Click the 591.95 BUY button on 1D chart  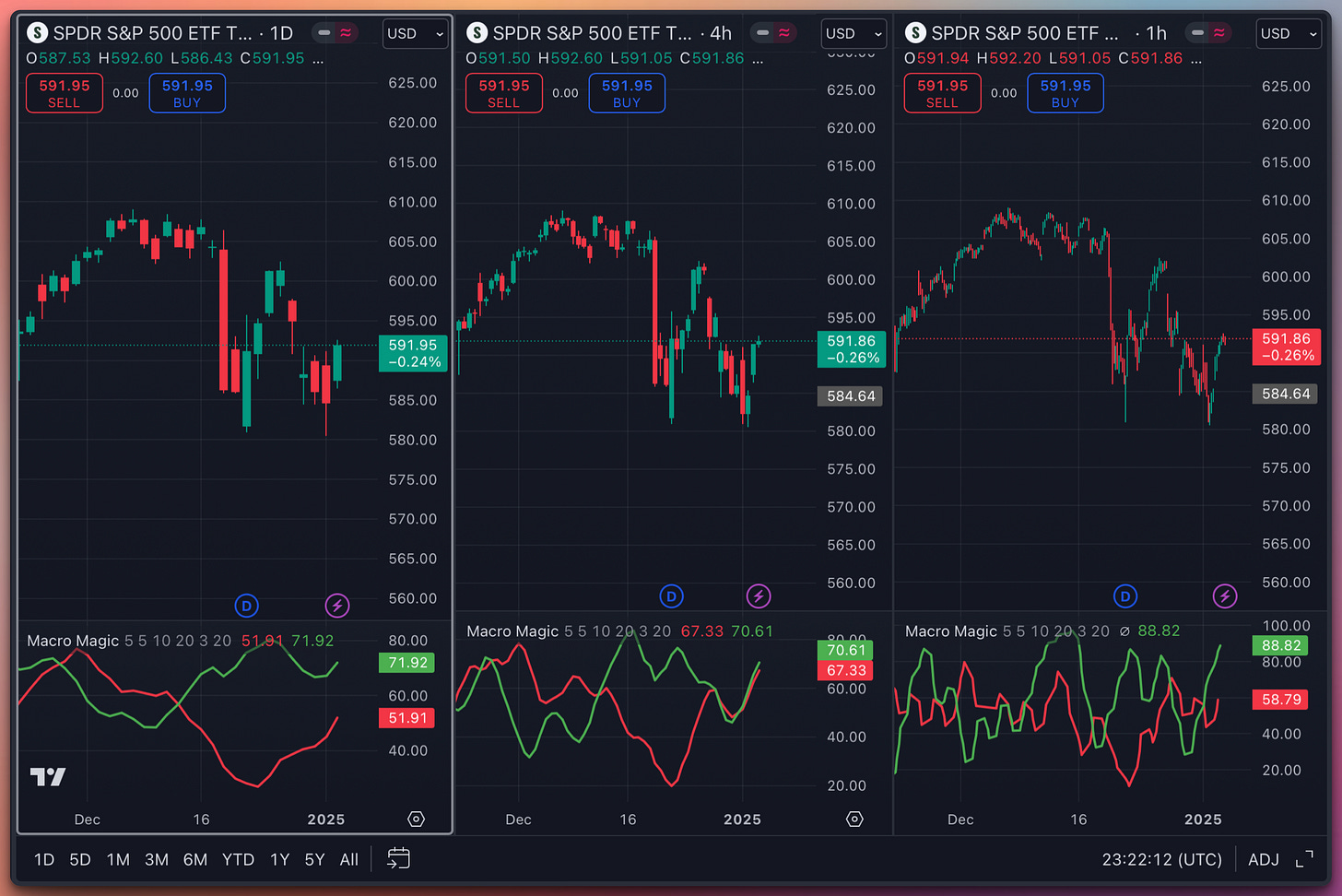click(x=187, y=93)
